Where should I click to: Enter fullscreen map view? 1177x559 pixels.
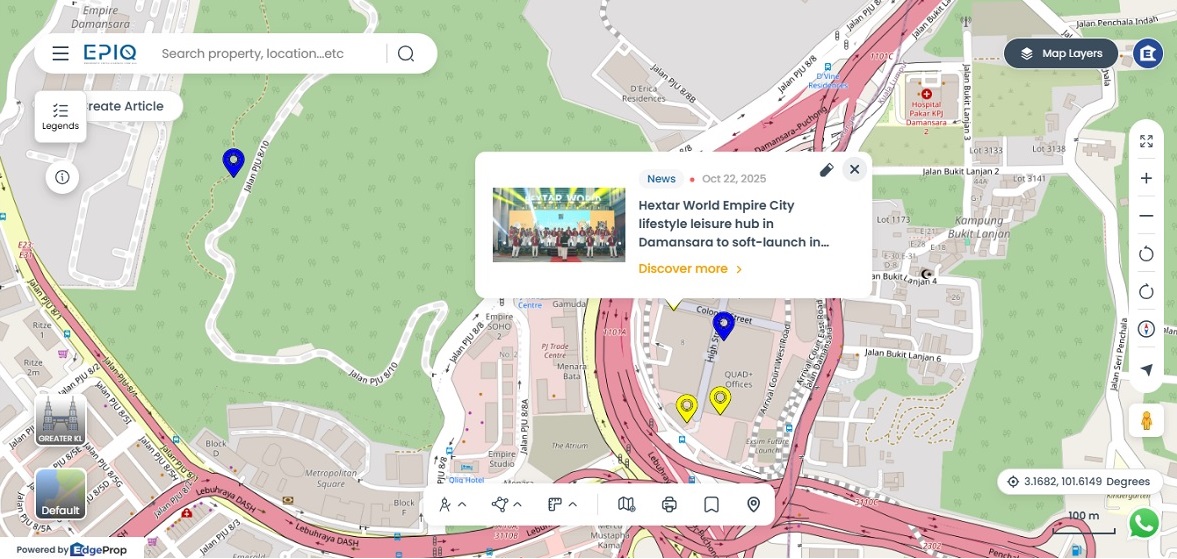tap(1146, 141)
